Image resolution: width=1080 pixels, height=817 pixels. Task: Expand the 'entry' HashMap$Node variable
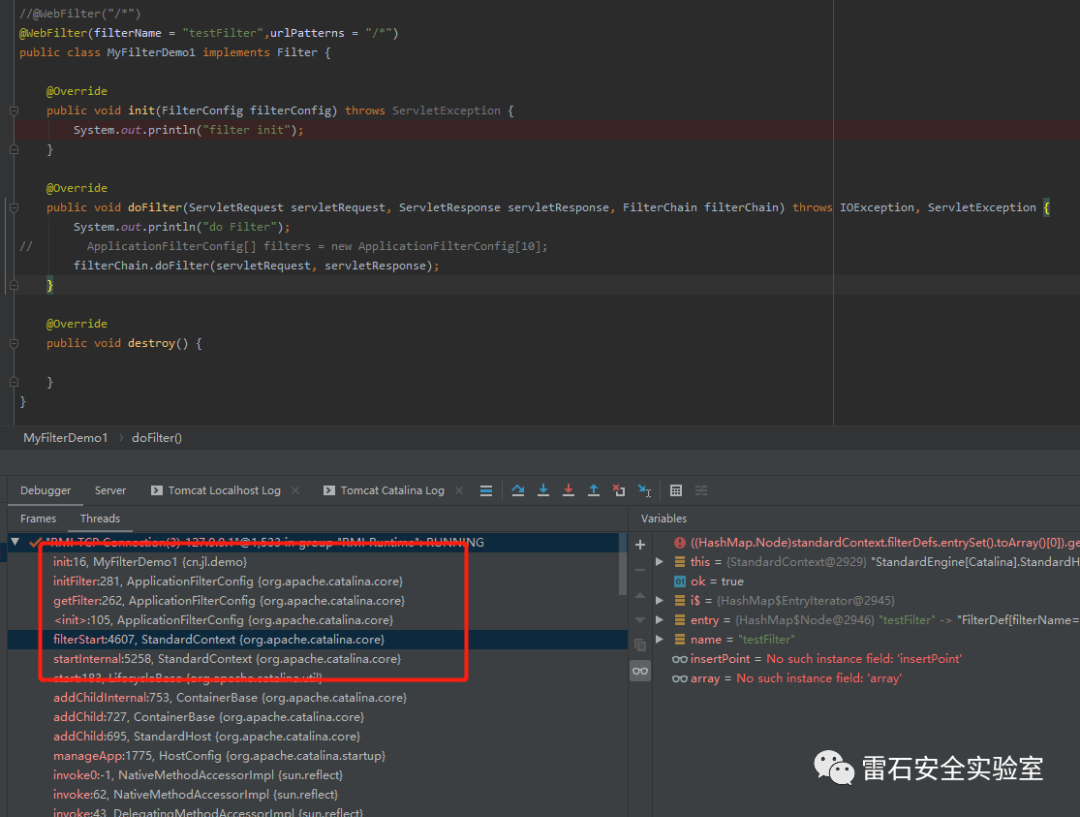(659, 620)
